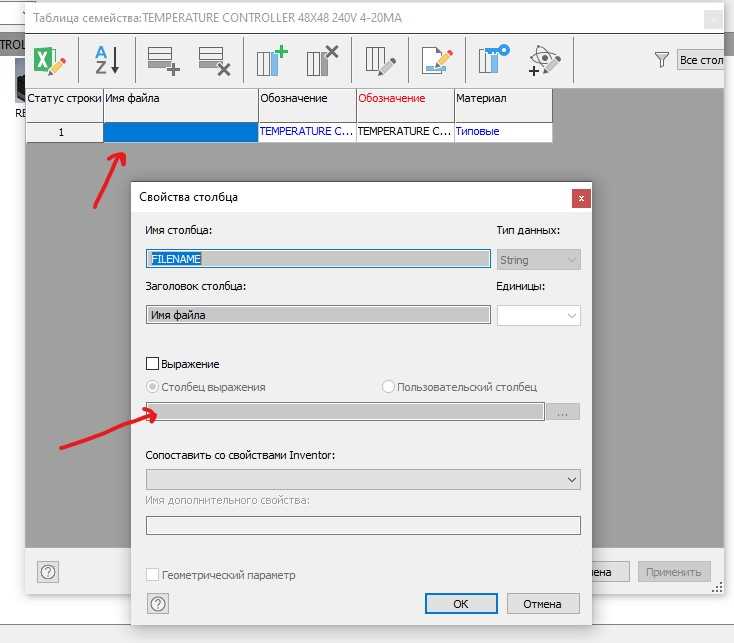Open the Единицы dropdown

(538, 315)
